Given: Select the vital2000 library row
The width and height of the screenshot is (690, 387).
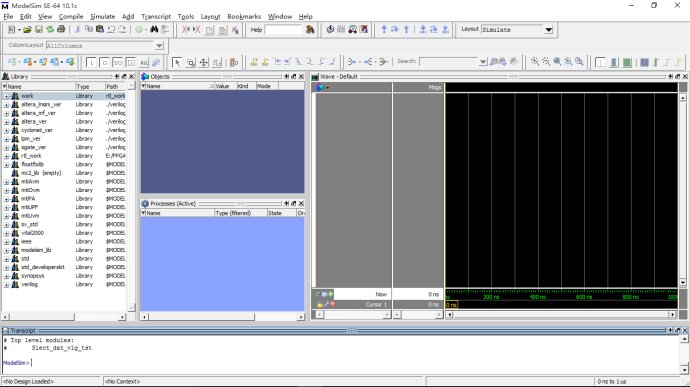Looking at the screenshot, I should pyautogui.click(x=64, y=233).
